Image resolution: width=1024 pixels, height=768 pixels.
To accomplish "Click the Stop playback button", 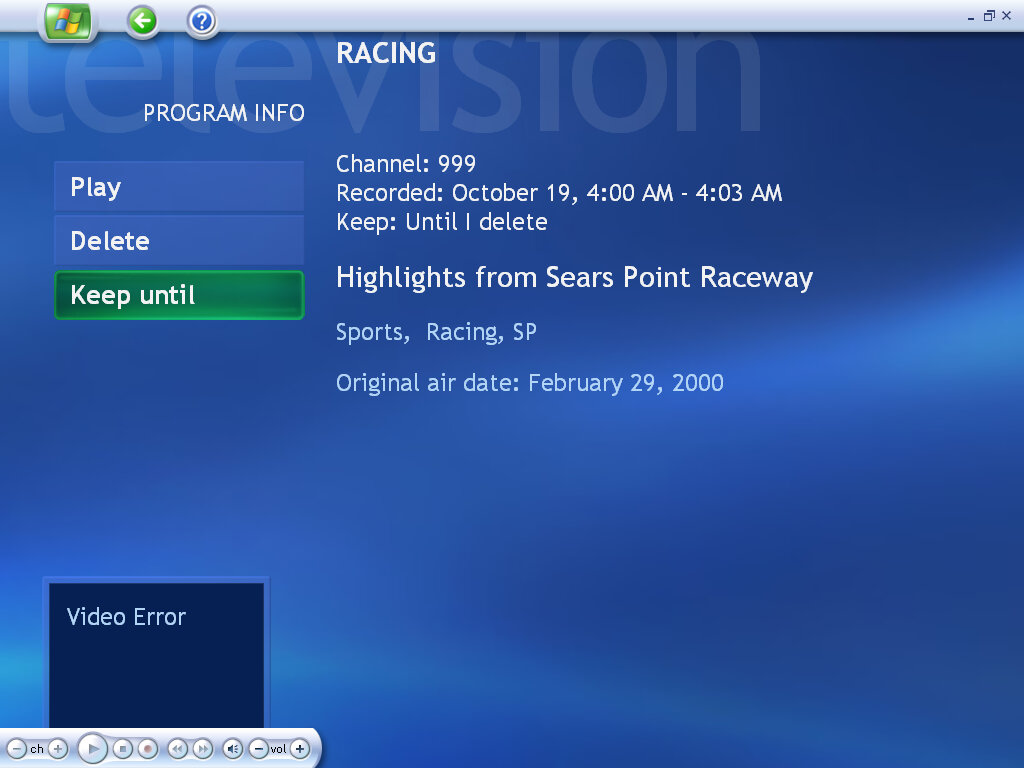I will (x=123, y=748).
